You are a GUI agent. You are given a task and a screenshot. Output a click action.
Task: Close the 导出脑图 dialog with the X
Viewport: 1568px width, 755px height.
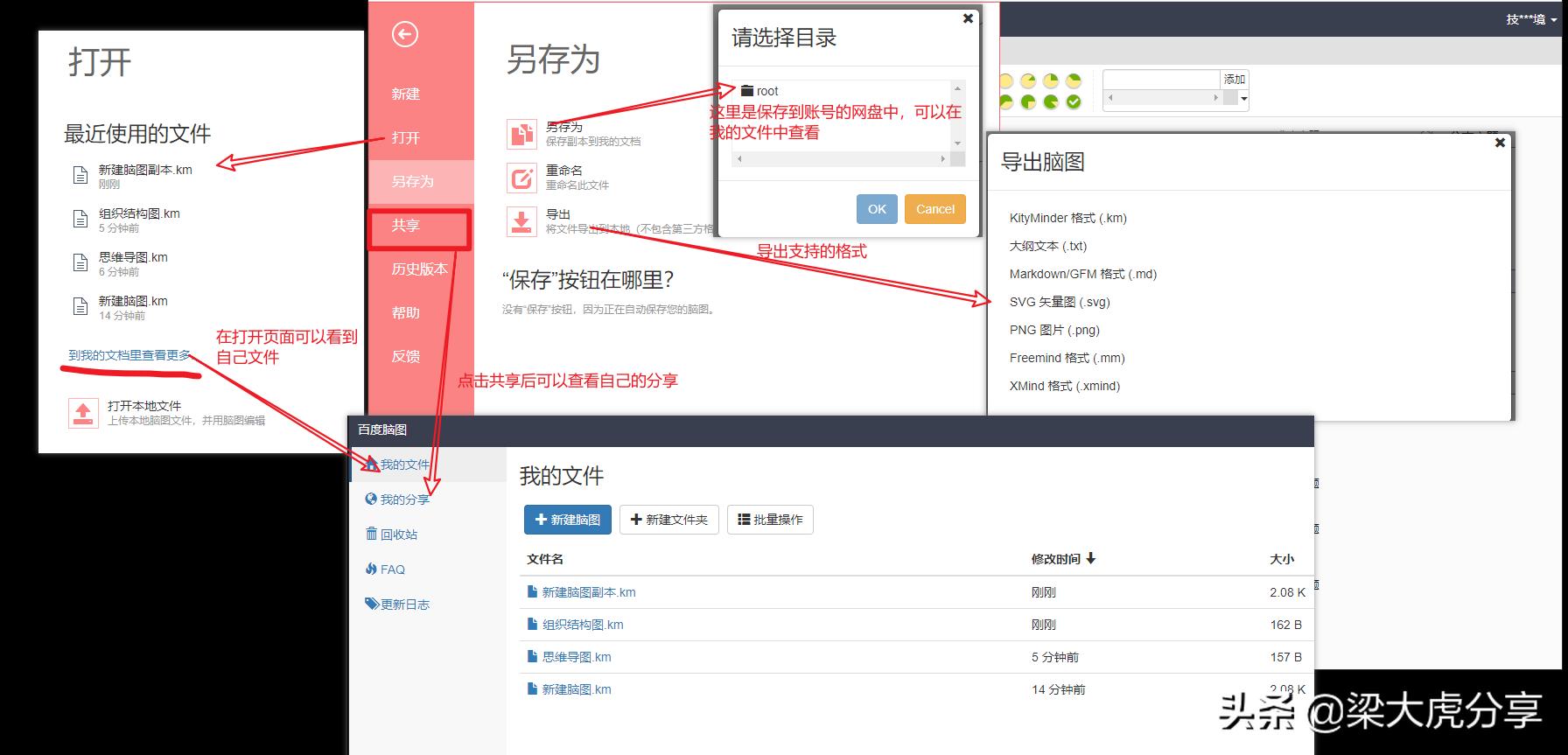click(x=1500, y=143)
